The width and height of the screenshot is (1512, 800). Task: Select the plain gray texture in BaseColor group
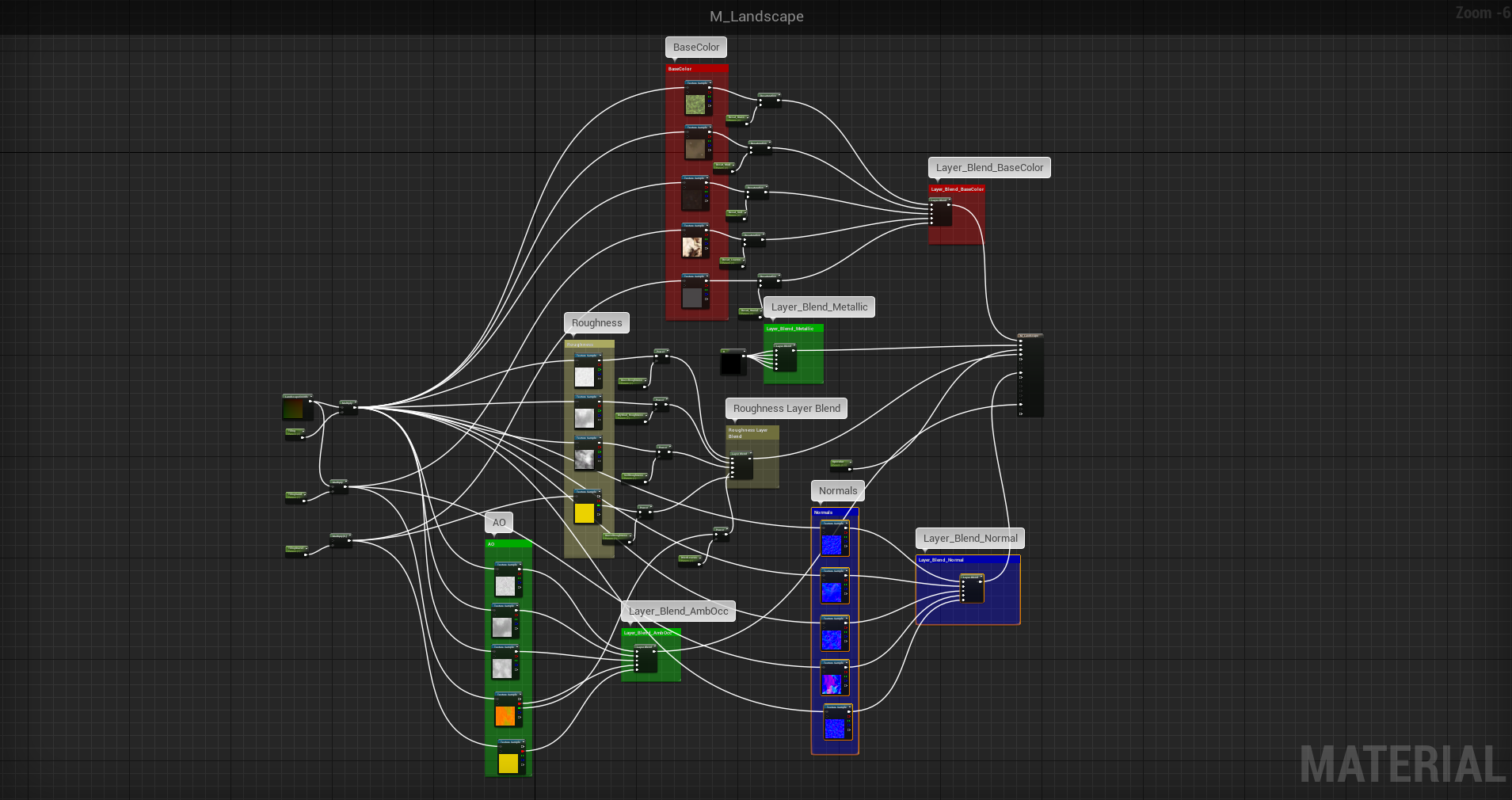692,297
